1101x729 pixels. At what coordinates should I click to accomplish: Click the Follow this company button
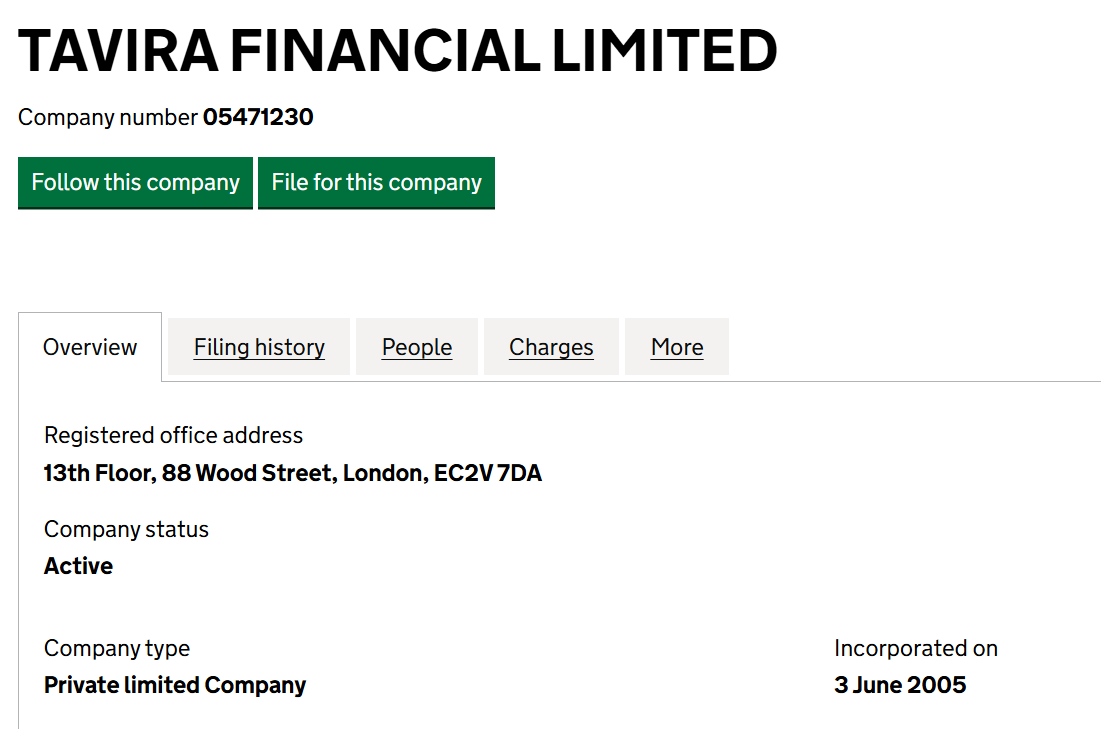pyautogui.click(x=135, y=183)
